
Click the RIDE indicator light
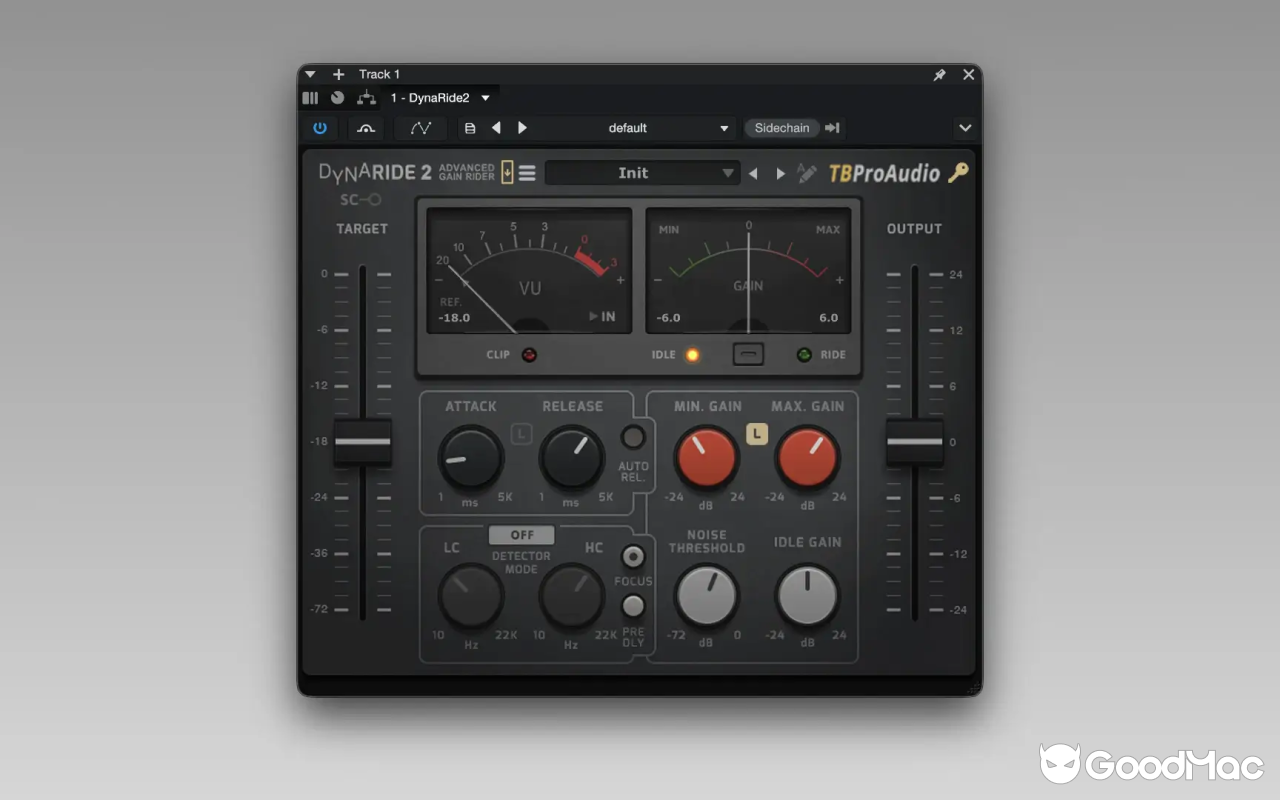[804, 355]
